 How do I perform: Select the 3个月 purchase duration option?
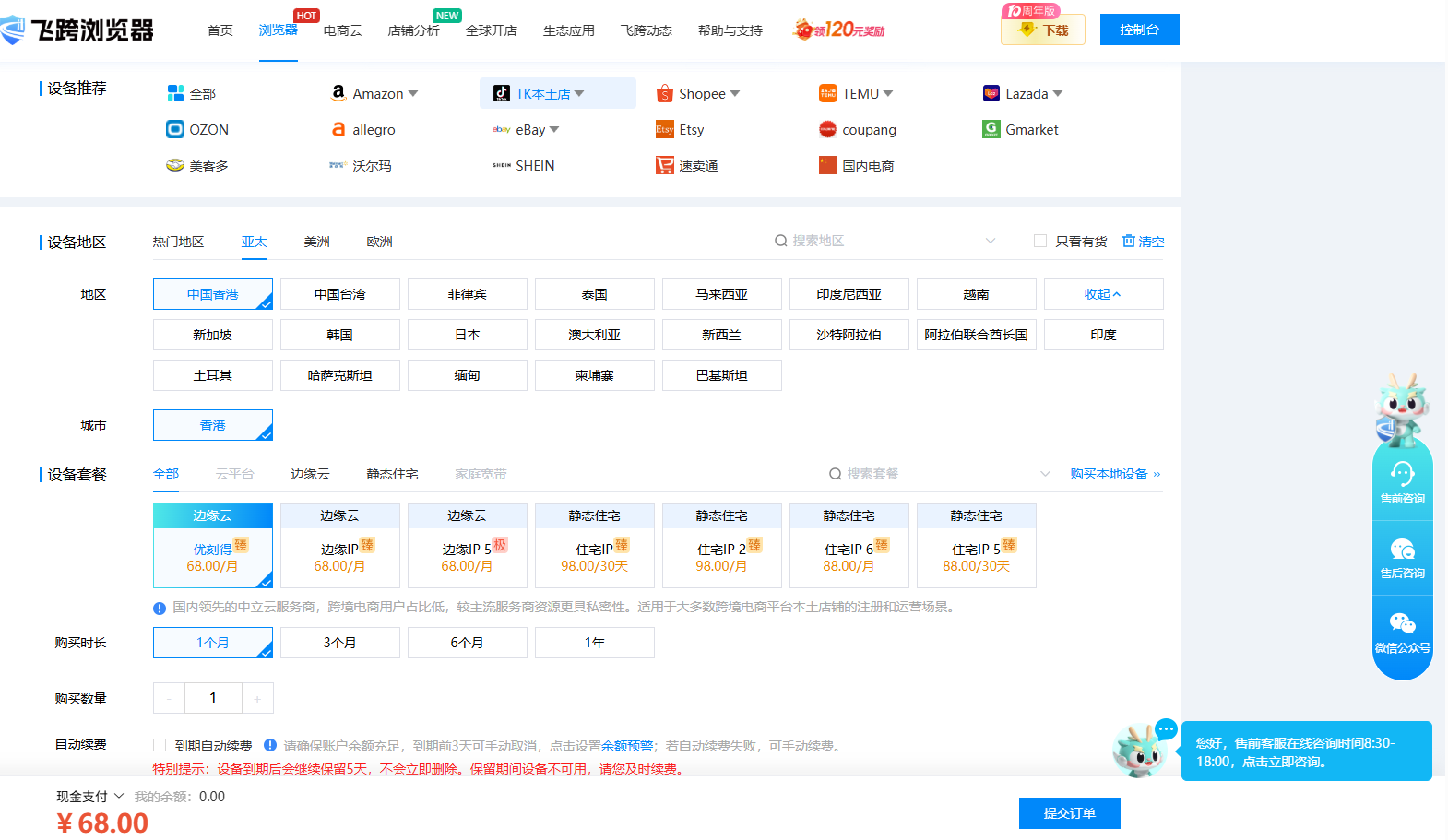click(x=339, y=643)
